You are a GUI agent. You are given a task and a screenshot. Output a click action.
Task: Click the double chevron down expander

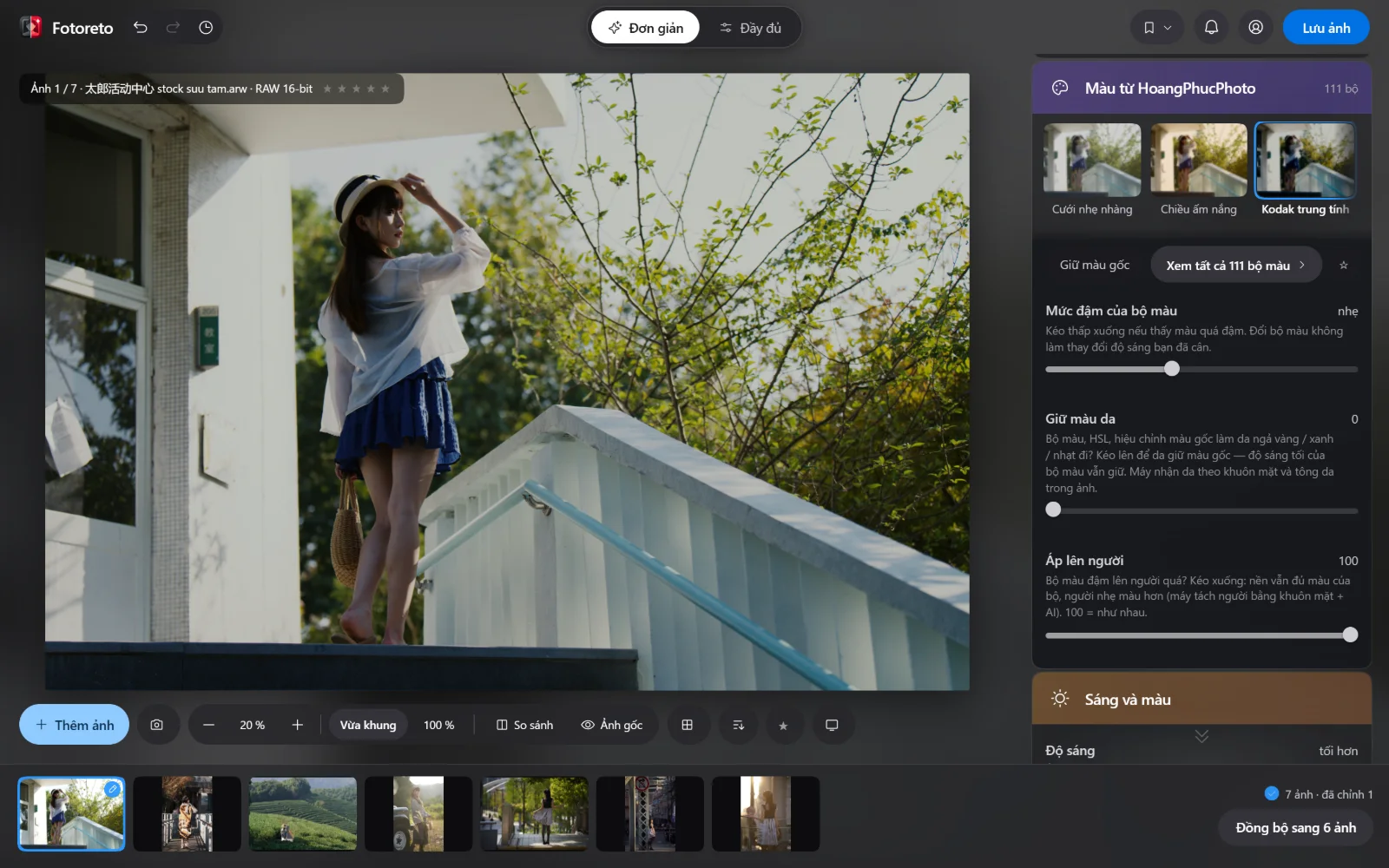coord(1201,736)
